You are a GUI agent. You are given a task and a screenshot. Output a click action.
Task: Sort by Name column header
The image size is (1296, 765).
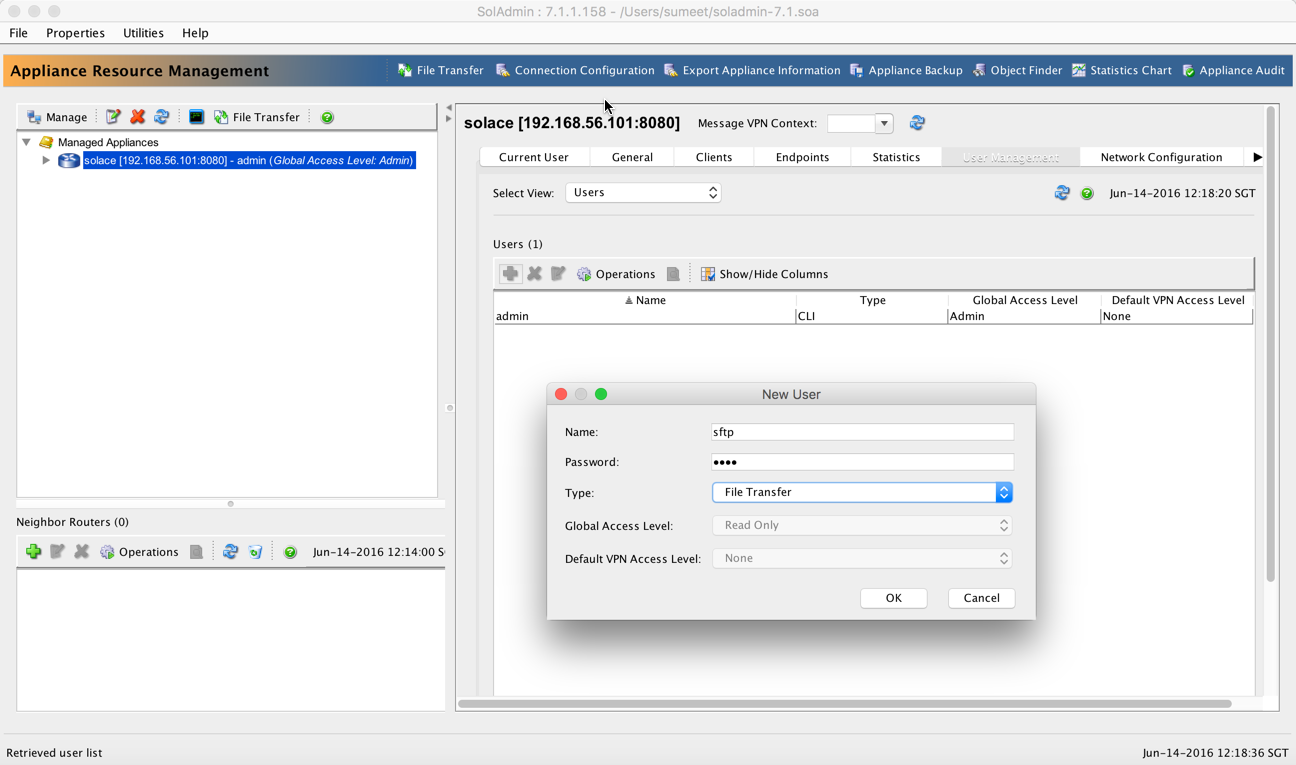tap(645, 300)
